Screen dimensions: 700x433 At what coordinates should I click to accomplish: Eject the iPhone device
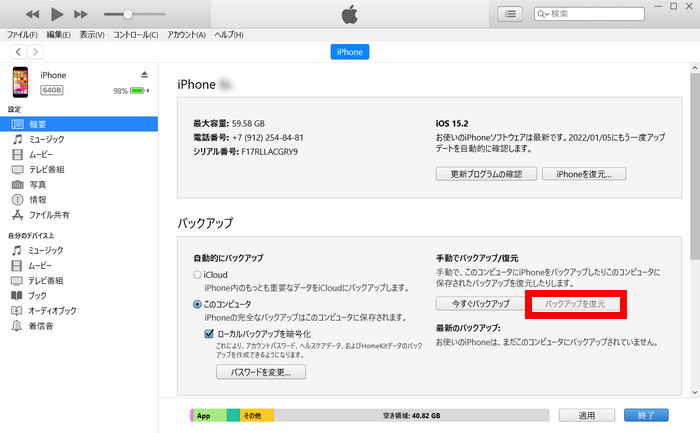(144, 75)
